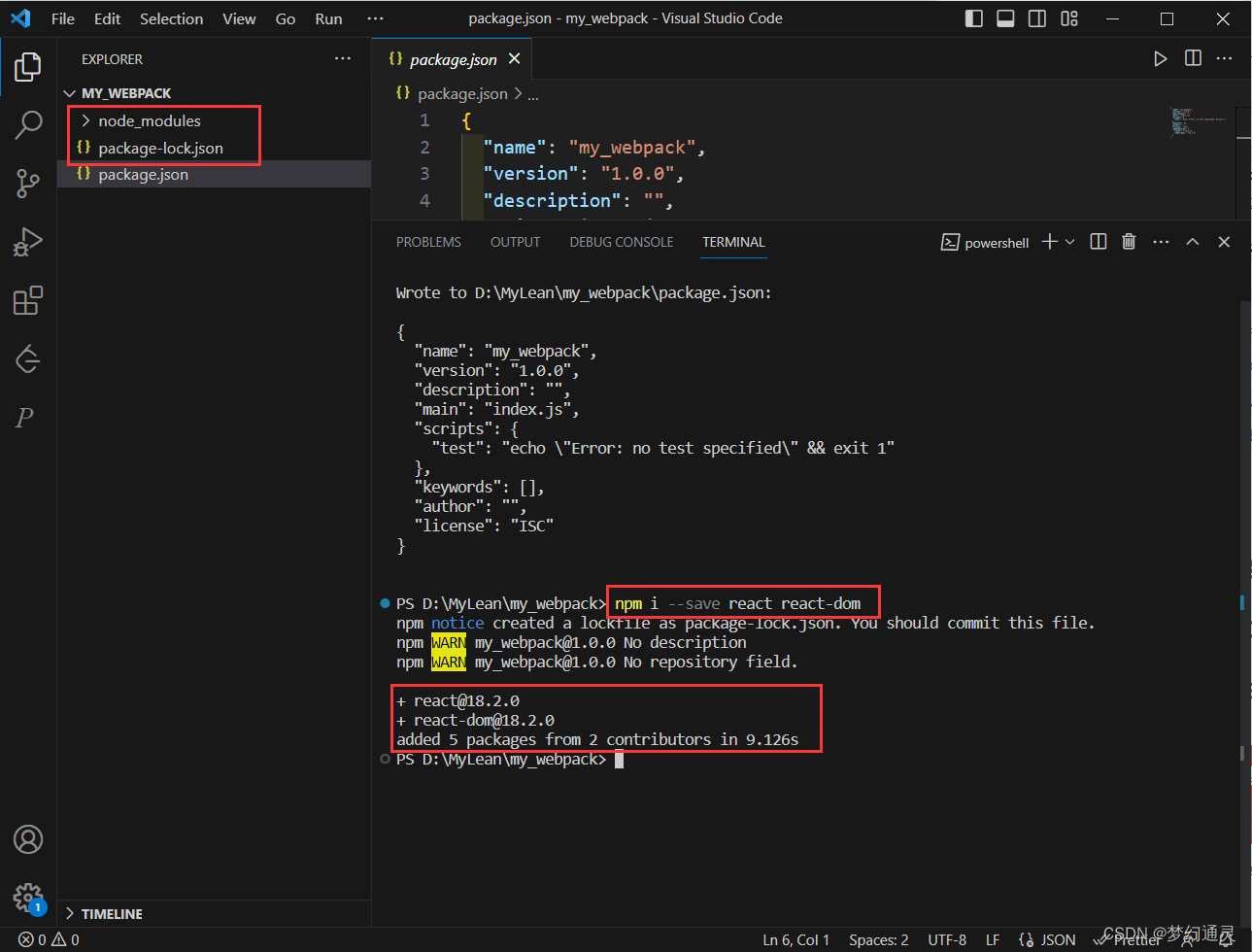Open editor More Actions ellipsis
The width and height of the screenshot is (1252, 952).
tap(1224, 58)
